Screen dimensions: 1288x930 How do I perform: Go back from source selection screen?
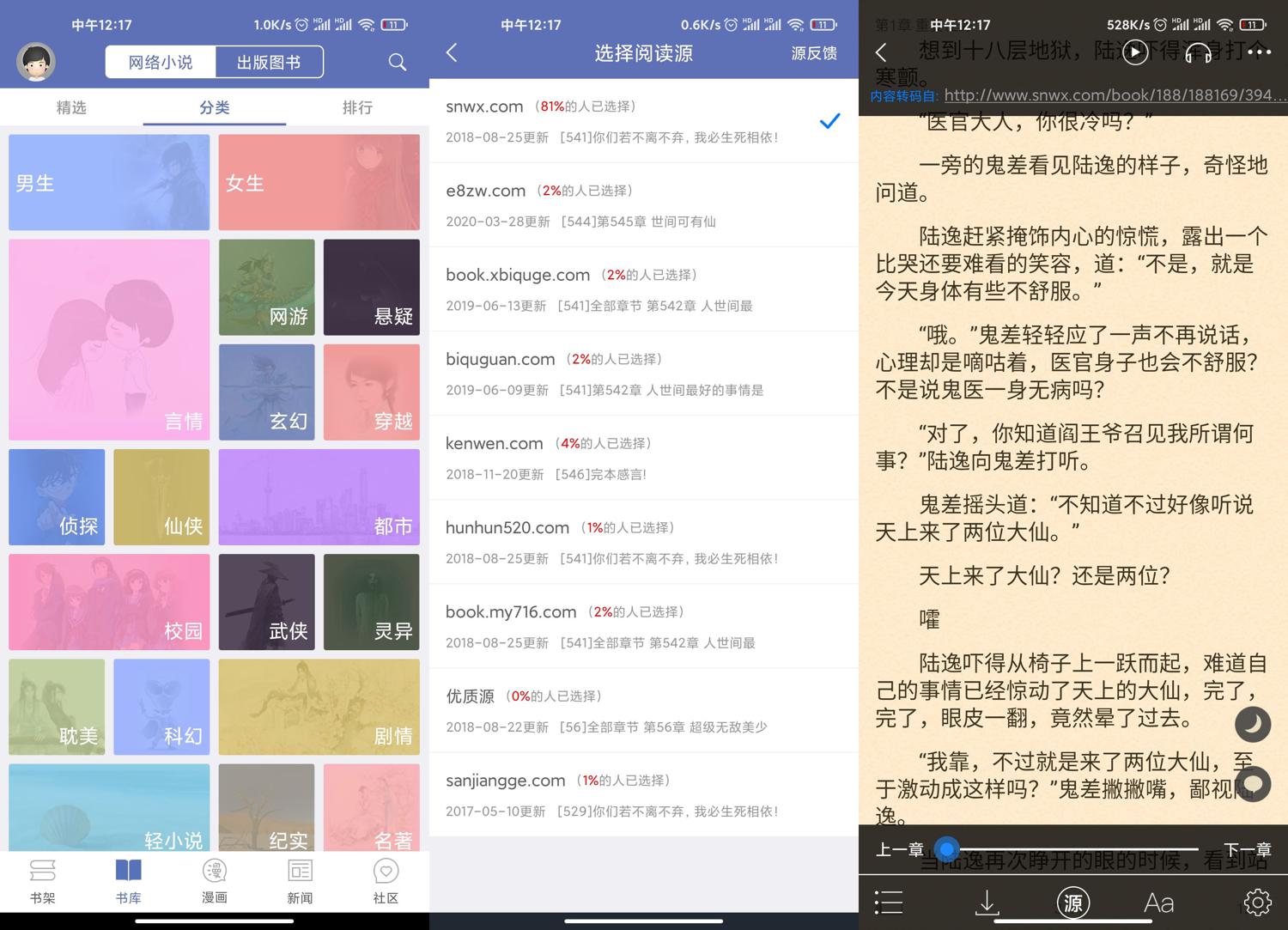click(x=453, y=53)
